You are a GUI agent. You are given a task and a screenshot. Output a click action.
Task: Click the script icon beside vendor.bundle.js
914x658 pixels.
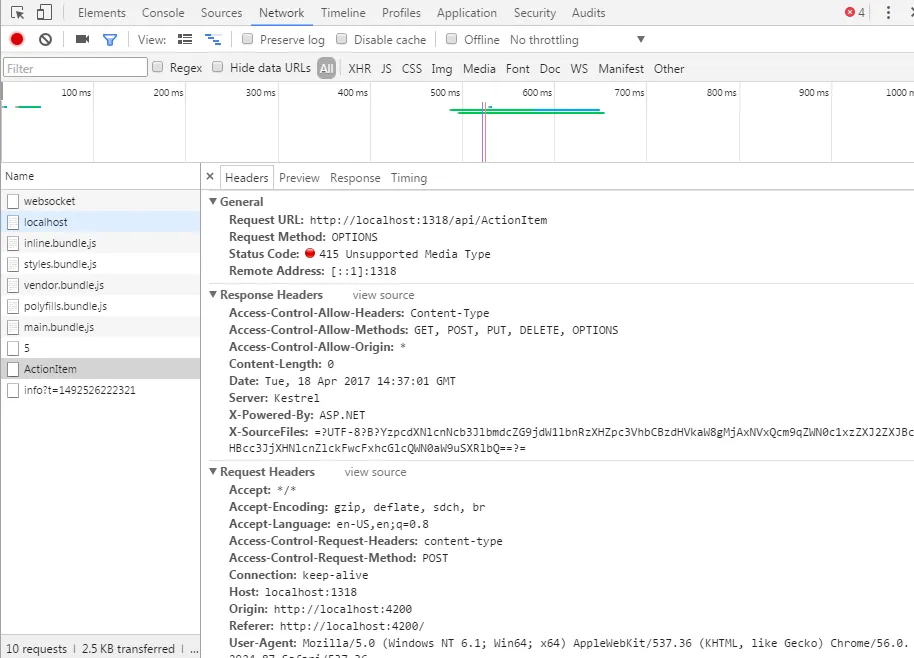[x=13, y=285]
